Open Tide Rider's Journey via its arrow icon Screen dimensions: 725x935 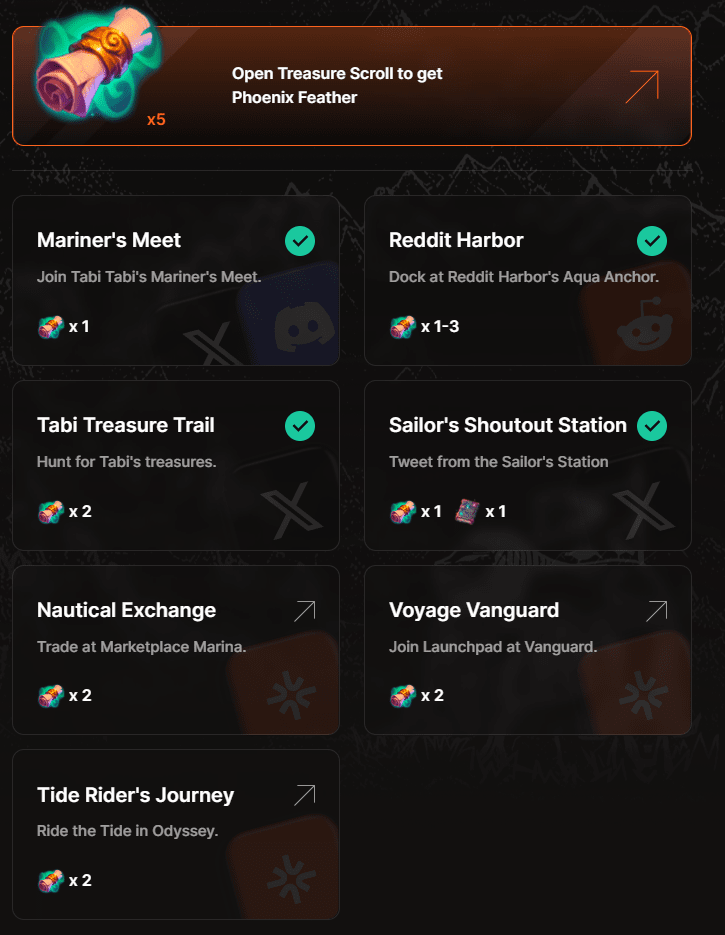304,796
